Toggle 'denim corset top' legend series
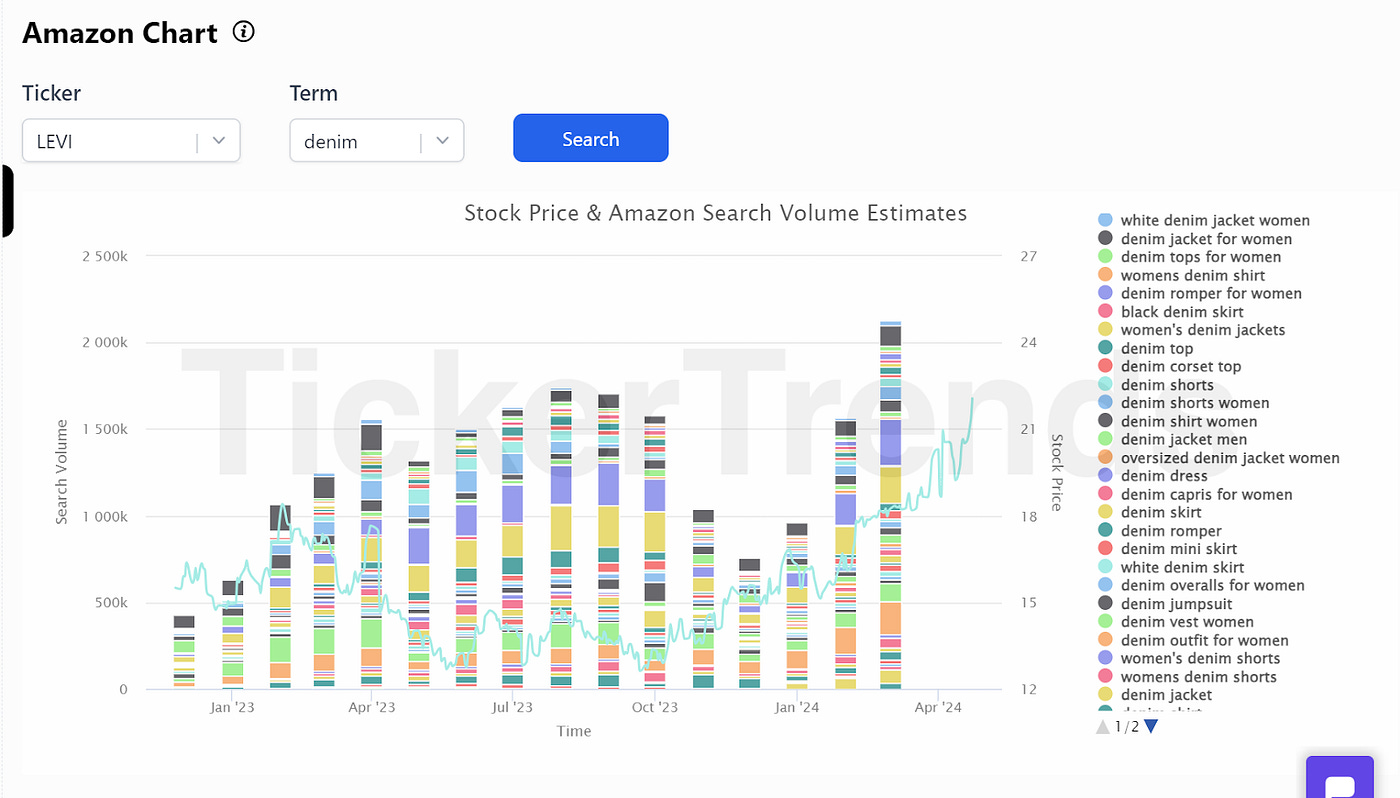Viewport: 1400px width, 798px height. 1169,366
